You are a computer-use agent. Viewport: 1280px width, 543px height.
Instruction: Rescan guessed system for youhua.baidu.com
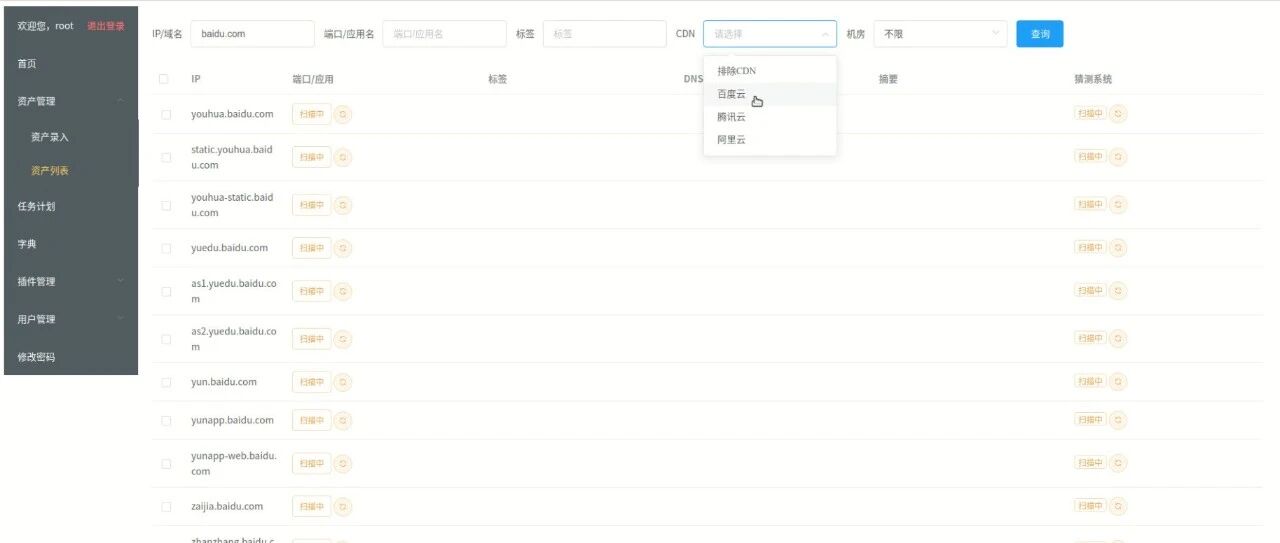point(1118,113)
